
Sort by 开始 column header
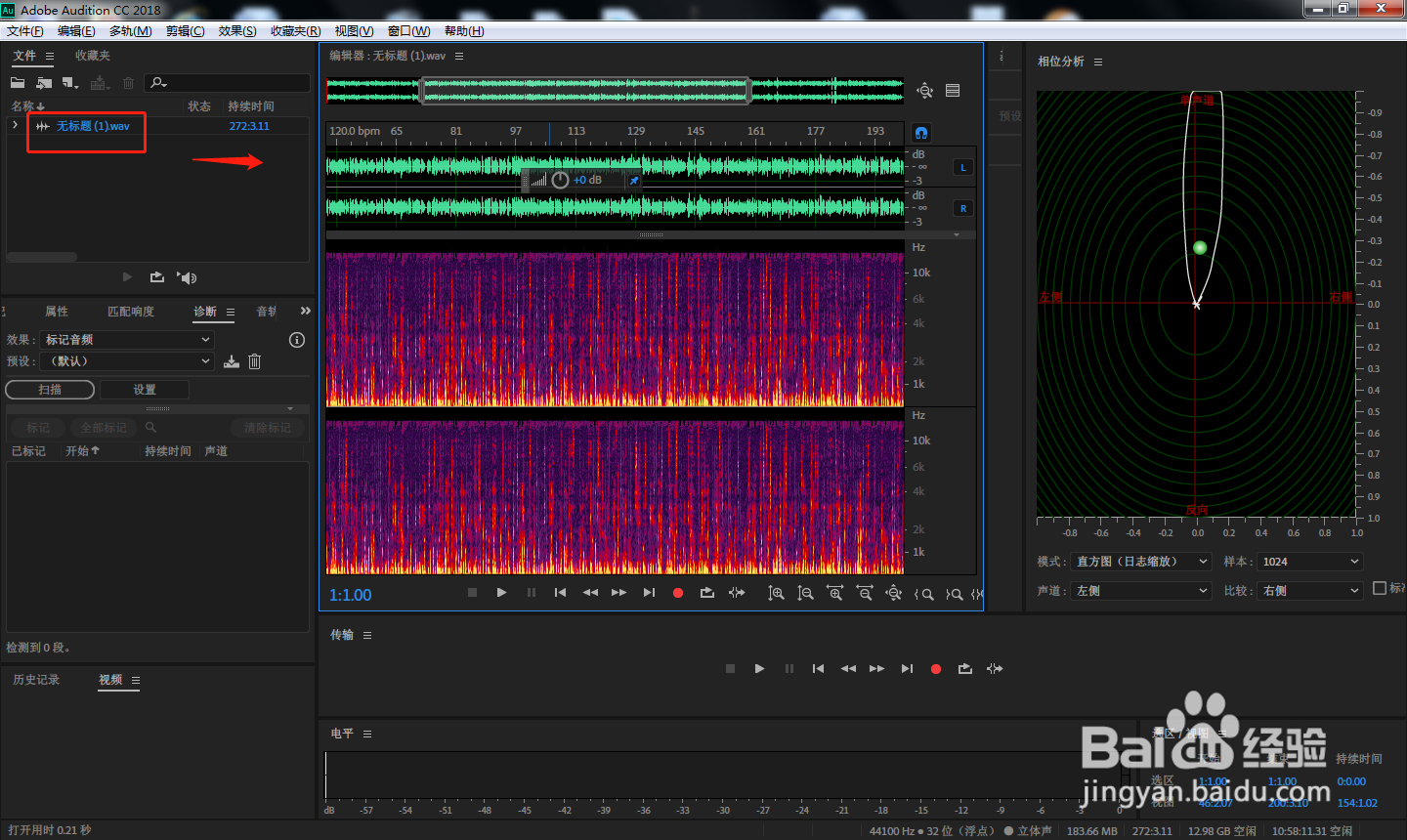coord(82,451)
